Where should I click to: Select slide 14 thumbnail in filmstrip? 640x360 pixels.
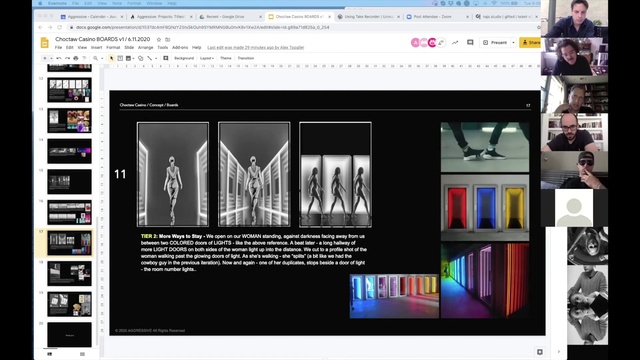pyautogui.click(x=69, y=151)
